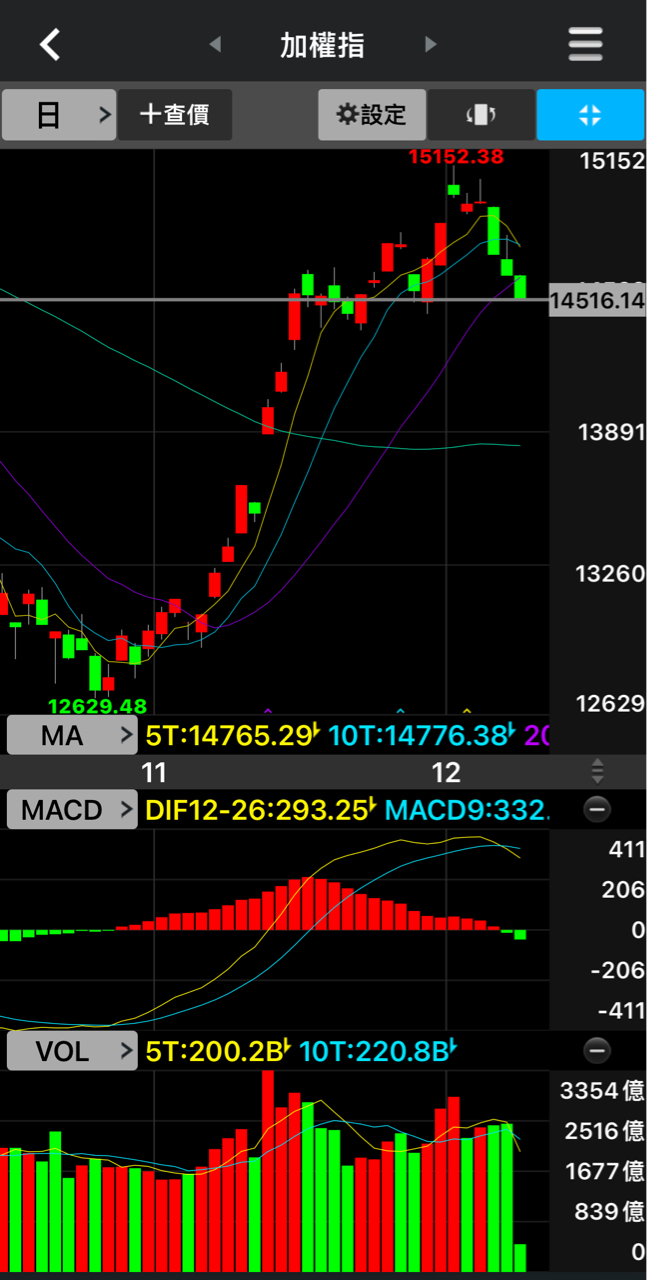647x1280 pixels.
Task: Select month 11 on the date axis
Action: (x=153, y=772)
